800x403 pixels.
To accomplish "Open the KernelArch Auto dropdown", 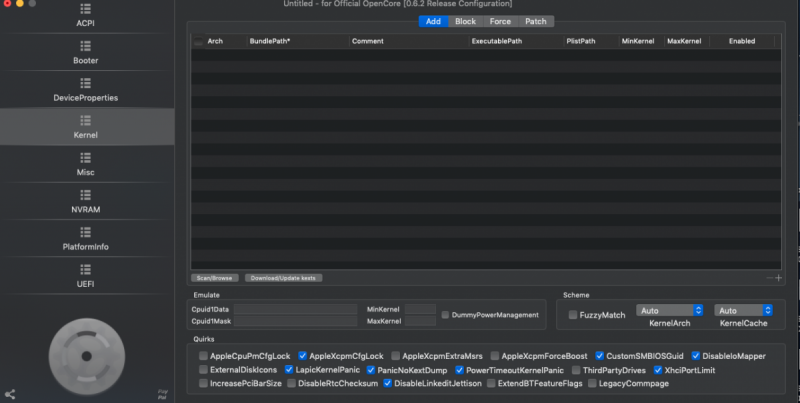I will 669,310.
